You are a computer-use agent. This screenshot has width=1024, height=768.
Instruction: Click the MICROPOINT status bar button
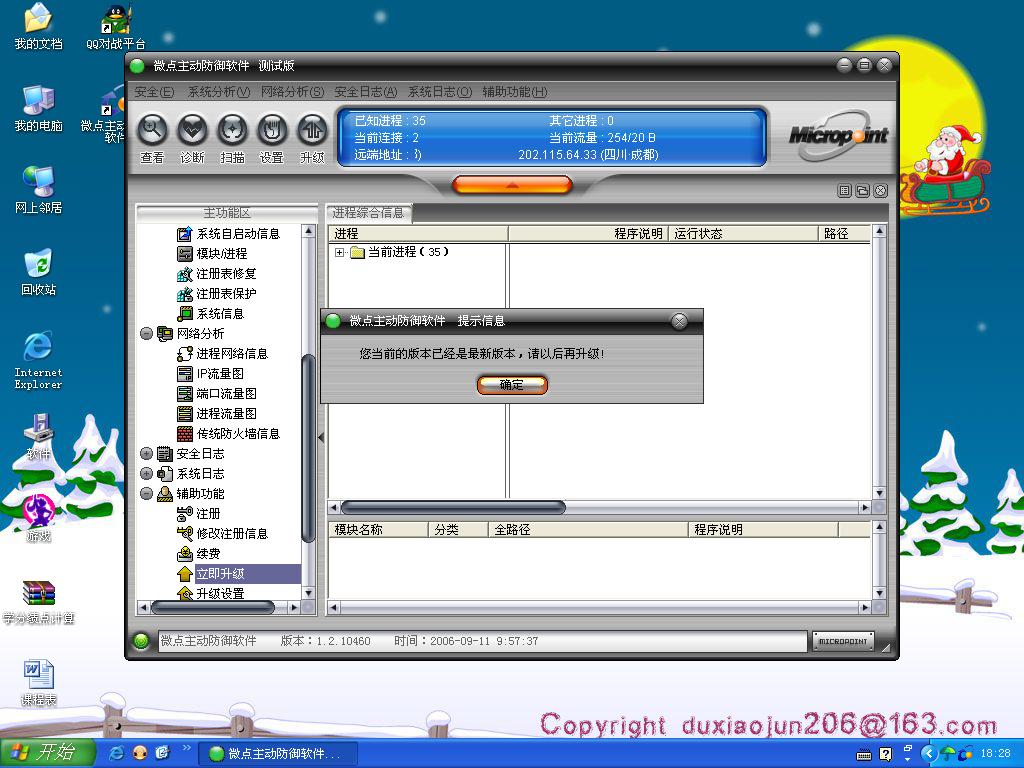pyautogui.click(x=843, y=641)
